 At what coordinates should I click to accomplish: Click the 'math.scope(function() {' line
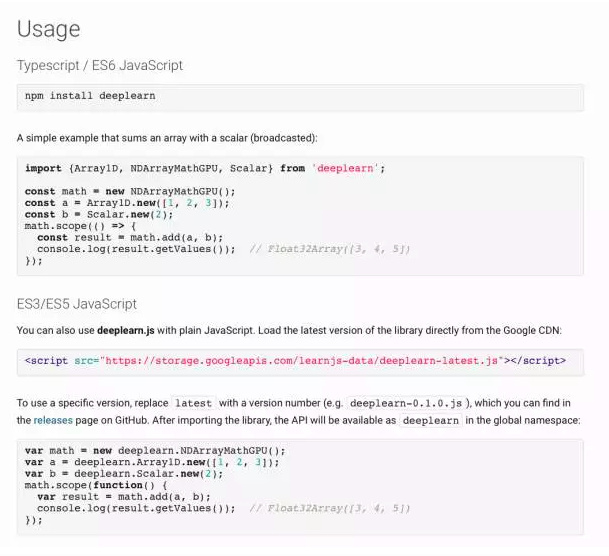coord(96,485)
